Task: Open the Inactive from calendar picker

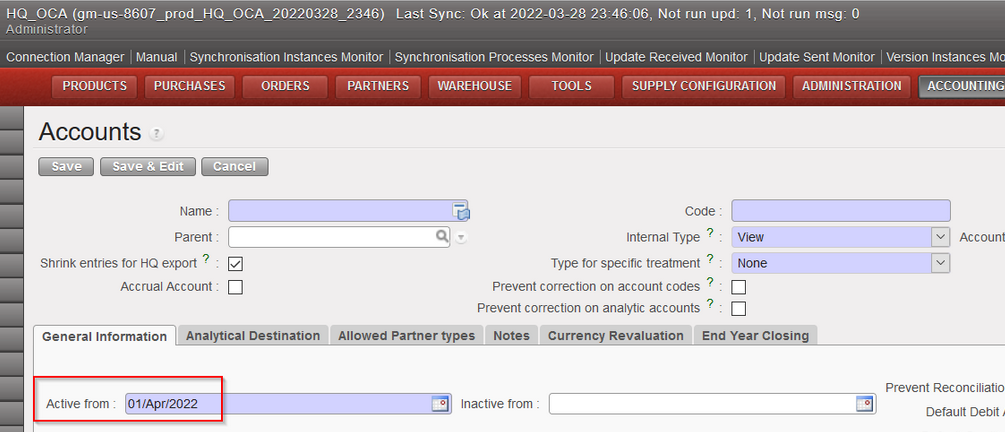Action: click(x=864, y=404)
